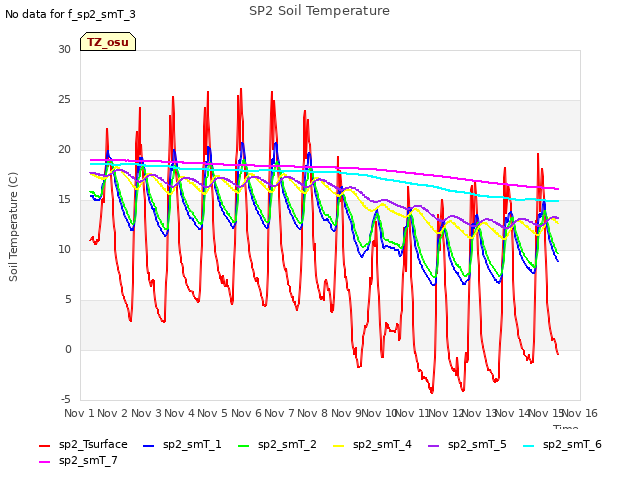Click the 25 y-axis tick label
Viewport: 640px width, 480px height.
click(64, 100)
